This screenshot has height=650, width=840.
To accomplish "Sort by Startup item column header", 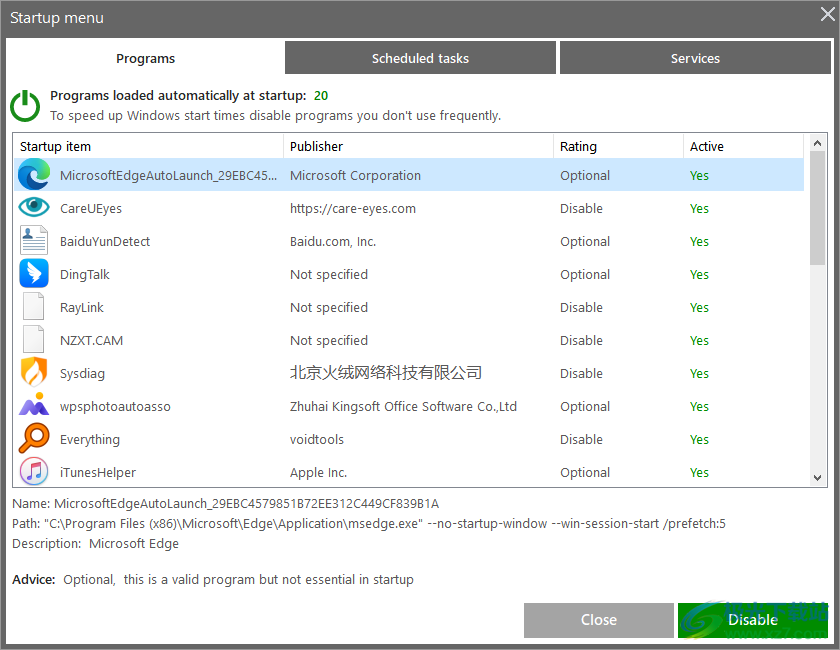I will click(x=148, y=146).
